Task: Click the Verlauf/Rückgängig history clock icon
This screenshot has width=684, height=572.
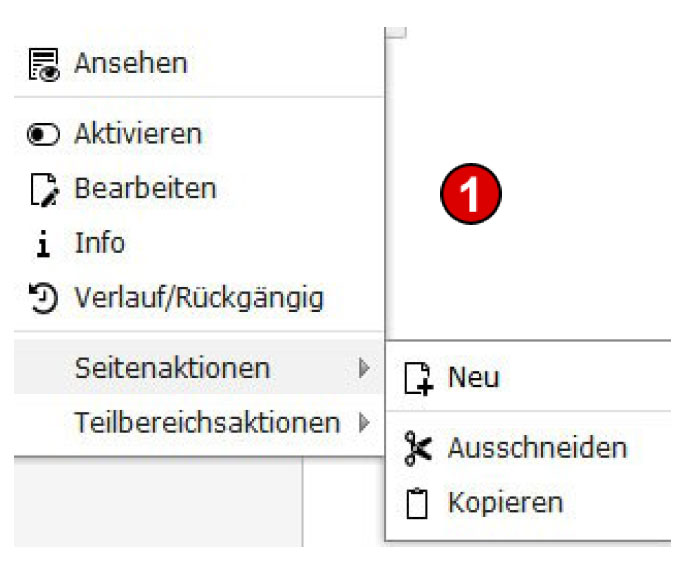Action: tap(43, 298)
